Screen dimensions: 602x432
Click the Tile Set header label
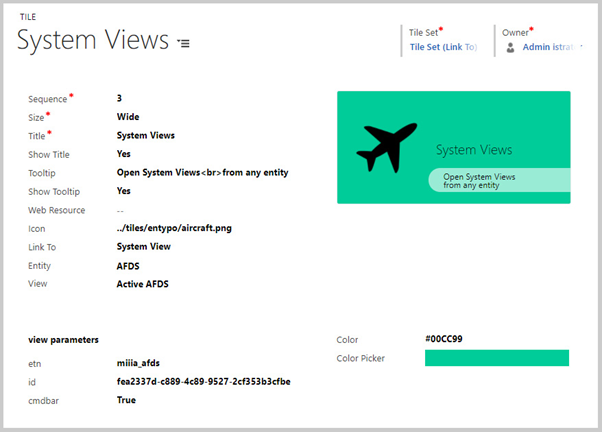(x=423, y=33)
